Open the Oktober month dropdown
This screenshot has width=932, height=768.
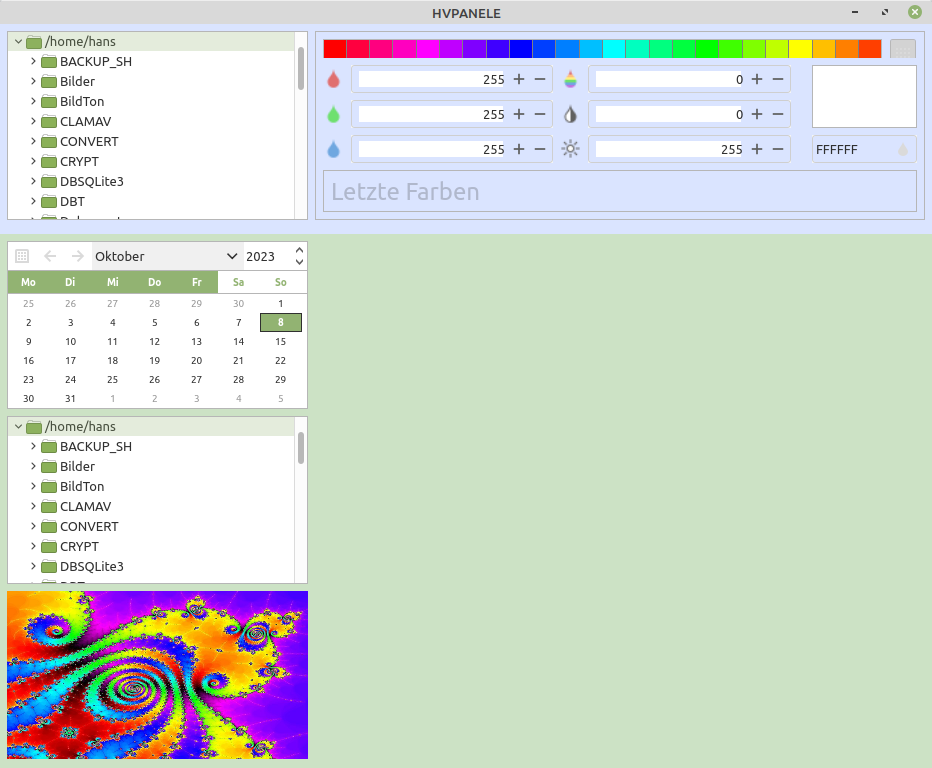(x=166, y=256)
